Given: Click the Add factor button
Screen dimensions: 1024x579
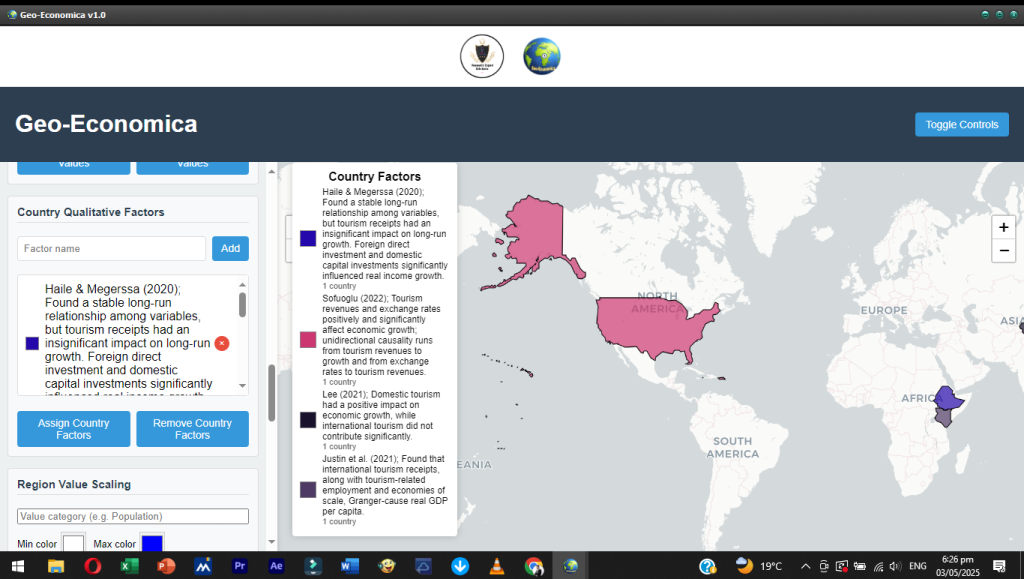Looking at the screenshot, I should 230,248.
